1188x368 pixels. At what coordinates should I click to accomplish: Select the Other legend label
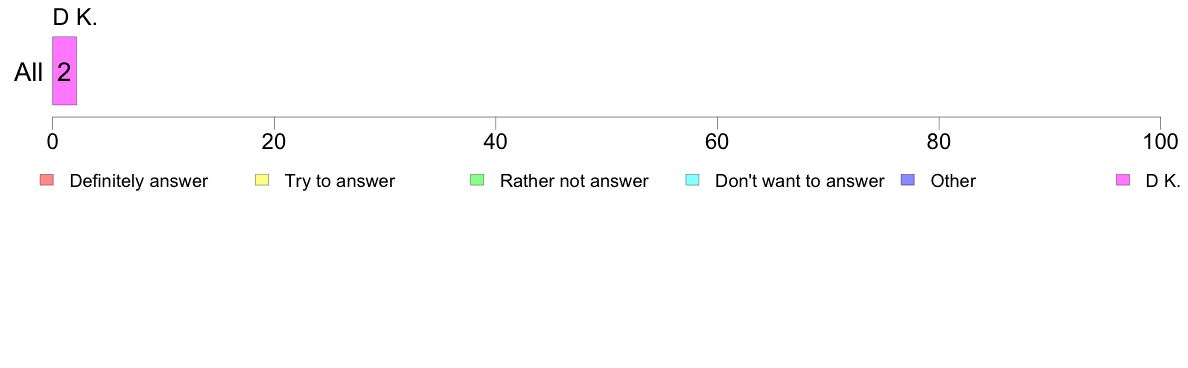pos(953,181)
